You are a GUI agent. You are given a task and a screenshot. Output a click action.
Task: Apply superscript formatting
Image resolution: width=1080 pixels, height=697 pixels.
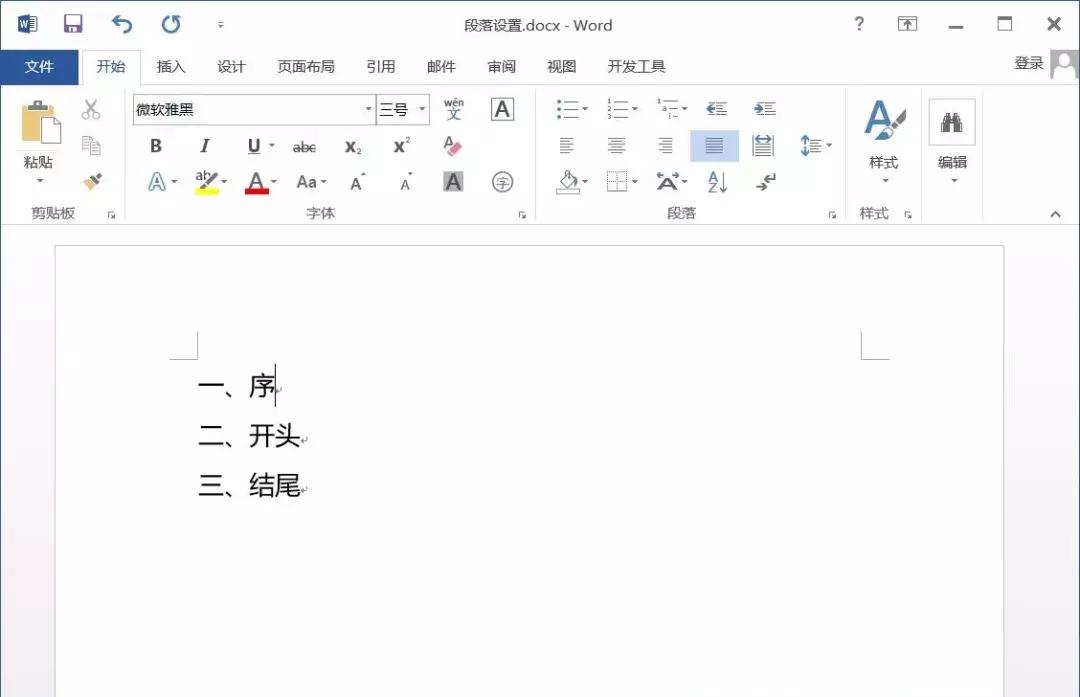tap(400, 146)
